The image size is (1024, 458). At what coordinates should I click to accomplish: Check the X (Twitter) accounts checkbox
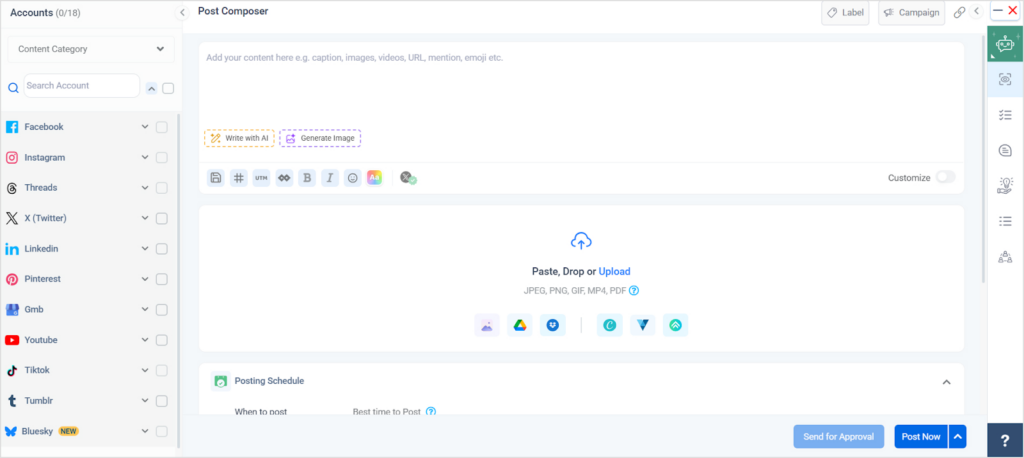pyautogui.click(x=161, y=218)
